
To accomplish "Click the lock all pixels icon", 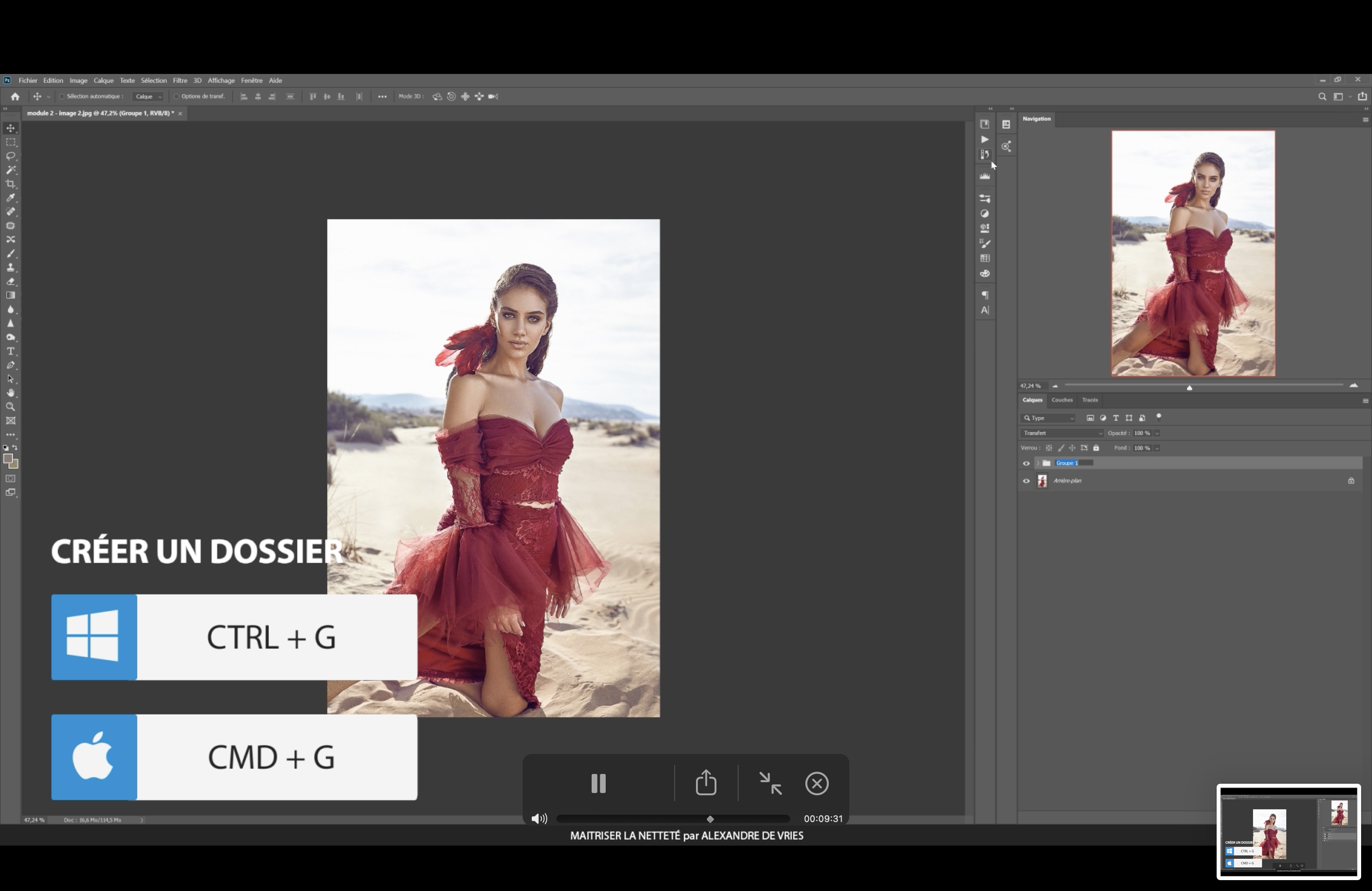I will coord(1097,448).
